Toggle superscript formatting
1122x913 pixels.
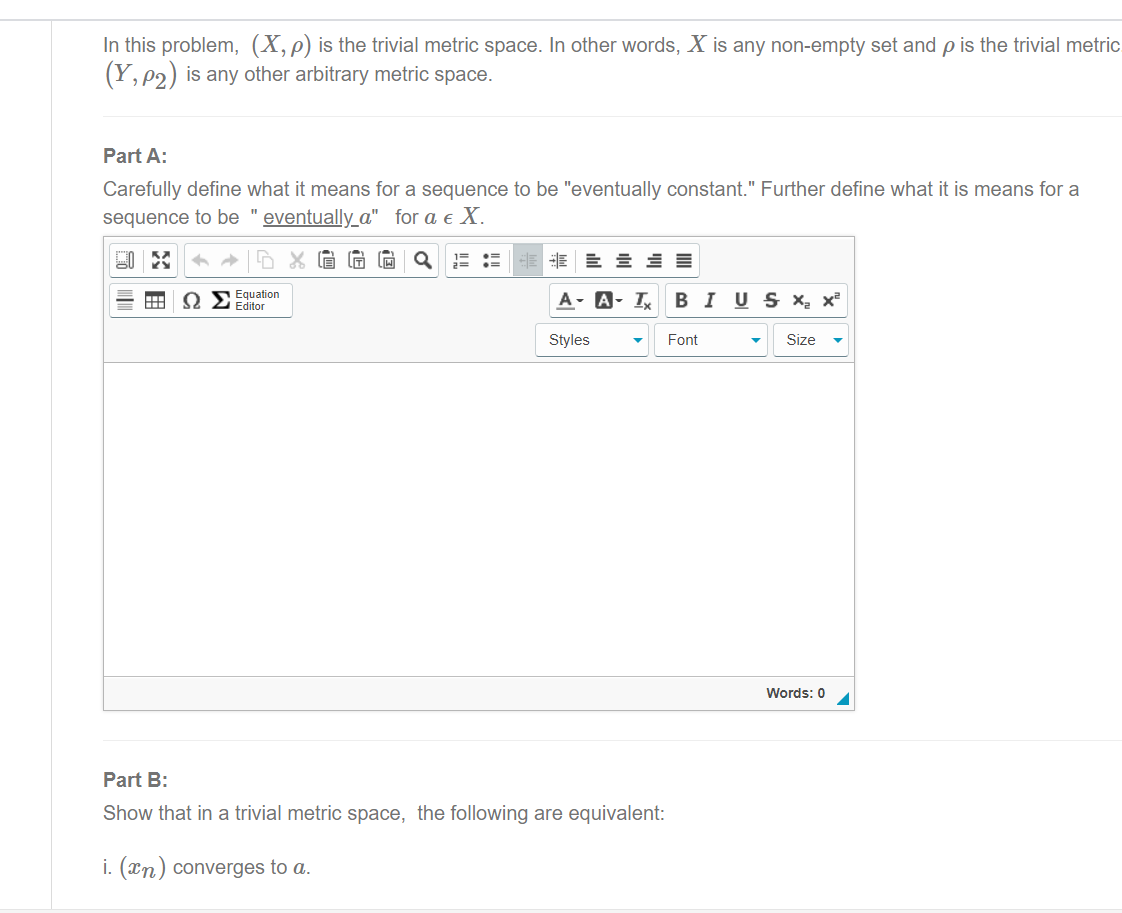click(831, 300)
